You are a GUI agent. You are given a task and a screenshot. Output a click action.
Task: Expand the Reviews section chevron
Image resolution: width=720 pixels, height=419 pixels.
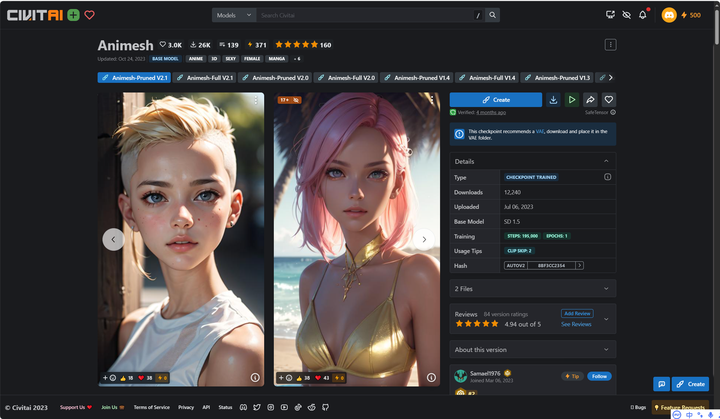click(606, 319)
